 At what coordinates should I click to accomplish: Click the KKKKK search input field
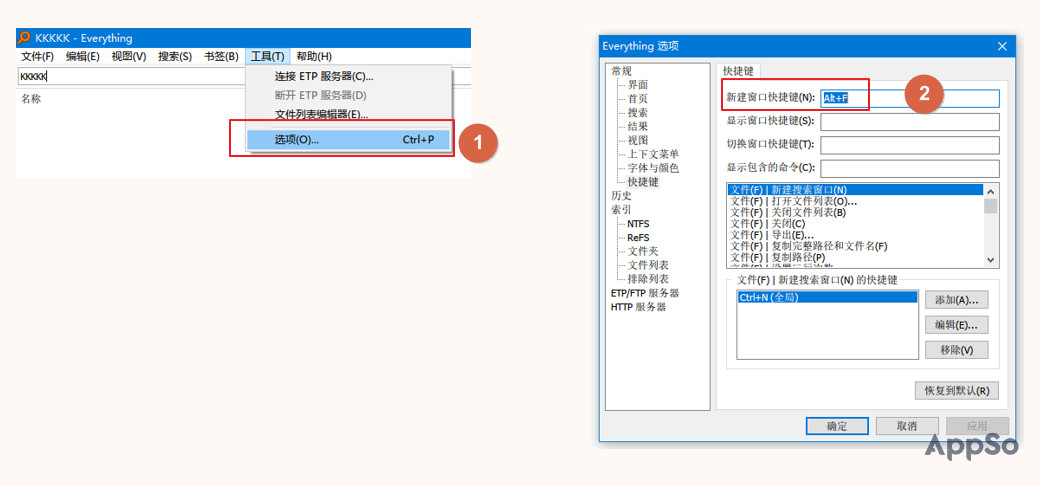pos(131,76)
